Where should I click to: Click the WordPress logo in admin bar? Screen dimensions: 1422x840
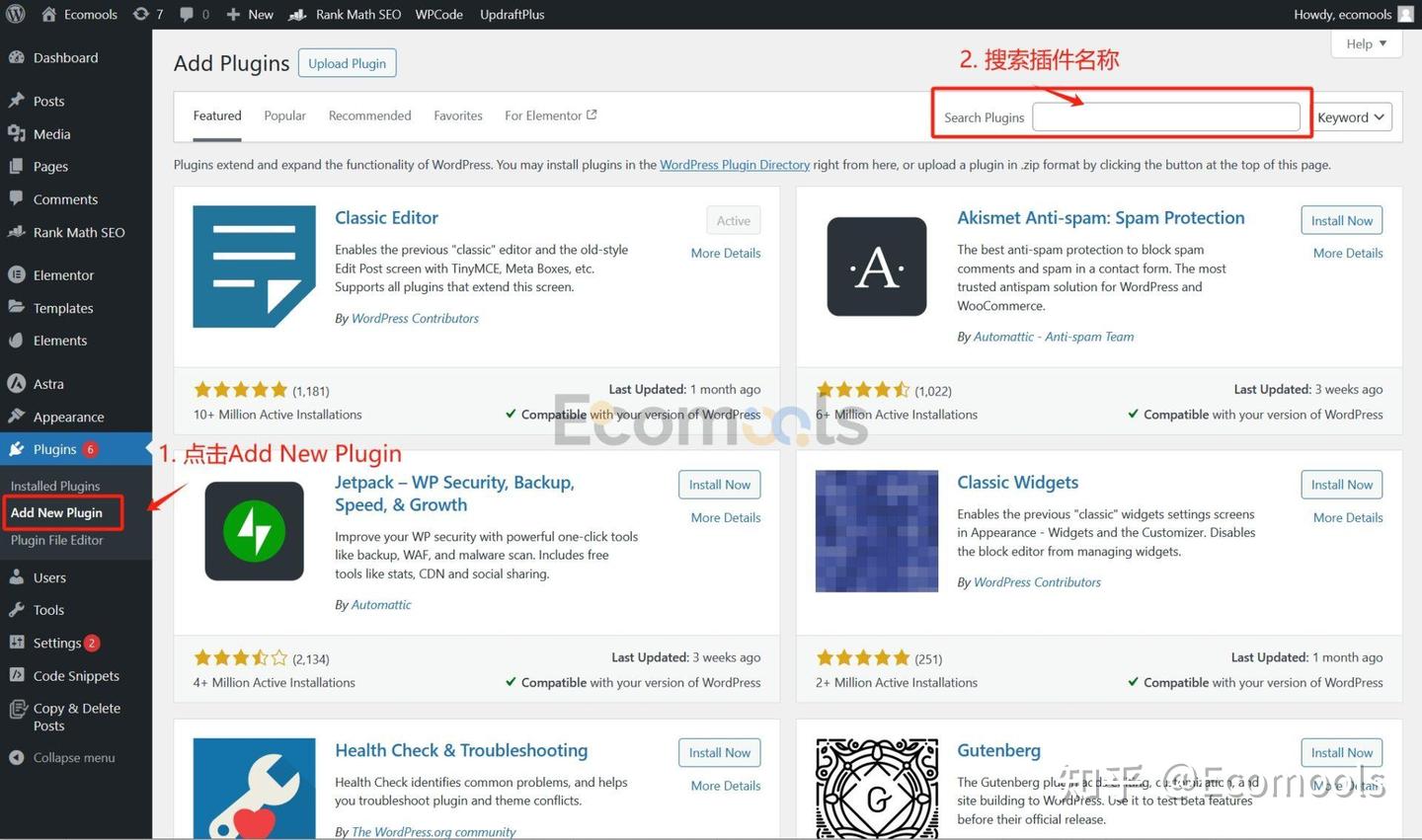(x=15, y=14)
